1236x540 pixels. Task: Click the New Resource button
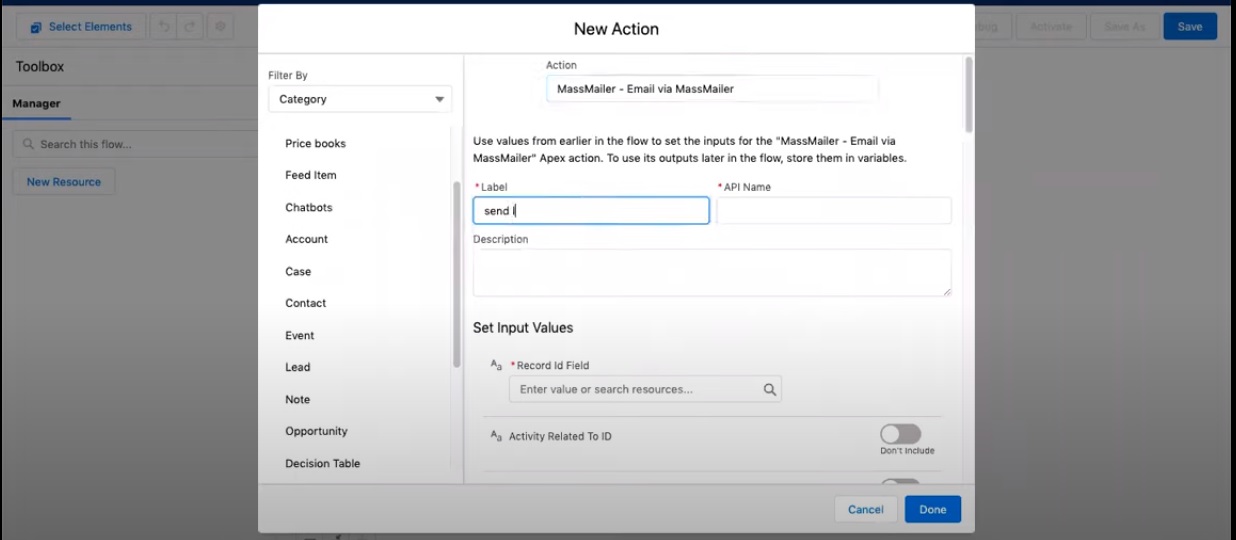pyautogui.click(x=64, y=182)
